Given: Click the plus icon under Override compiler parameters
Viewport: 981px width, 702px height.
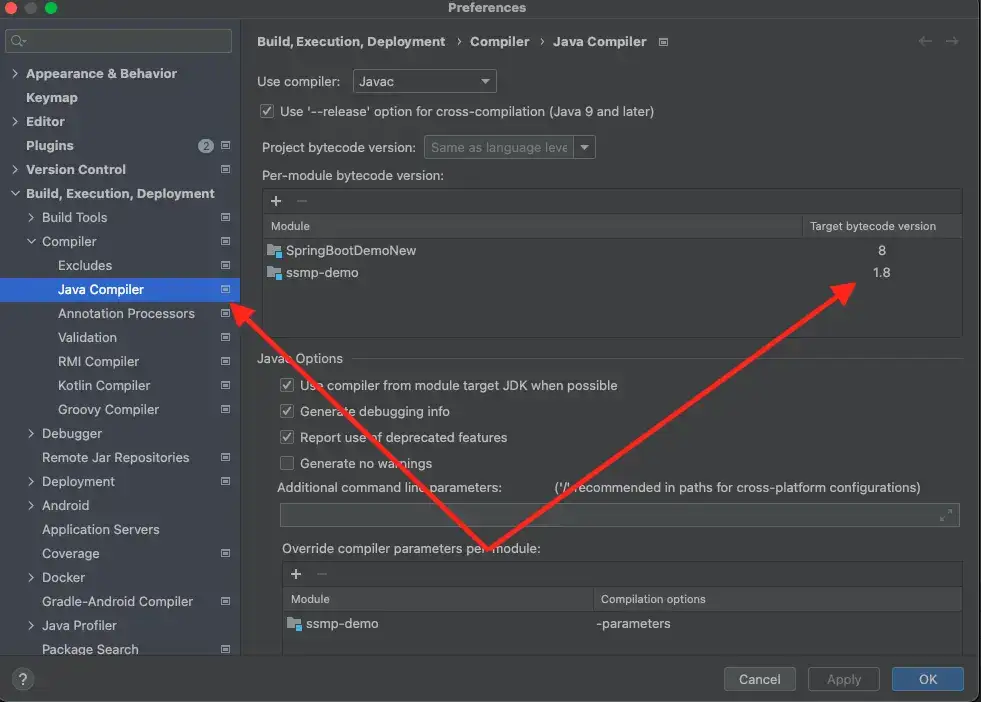Looking at the screenshot, I should tap(296, 574).
